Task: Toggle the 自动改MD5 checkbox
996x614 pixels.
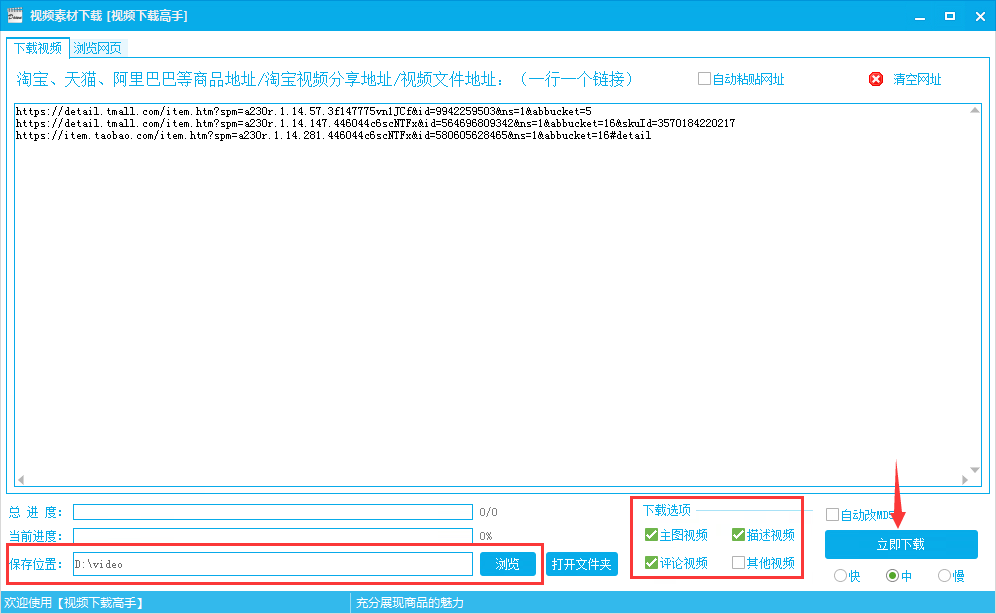Action: [x=832, y=514]
